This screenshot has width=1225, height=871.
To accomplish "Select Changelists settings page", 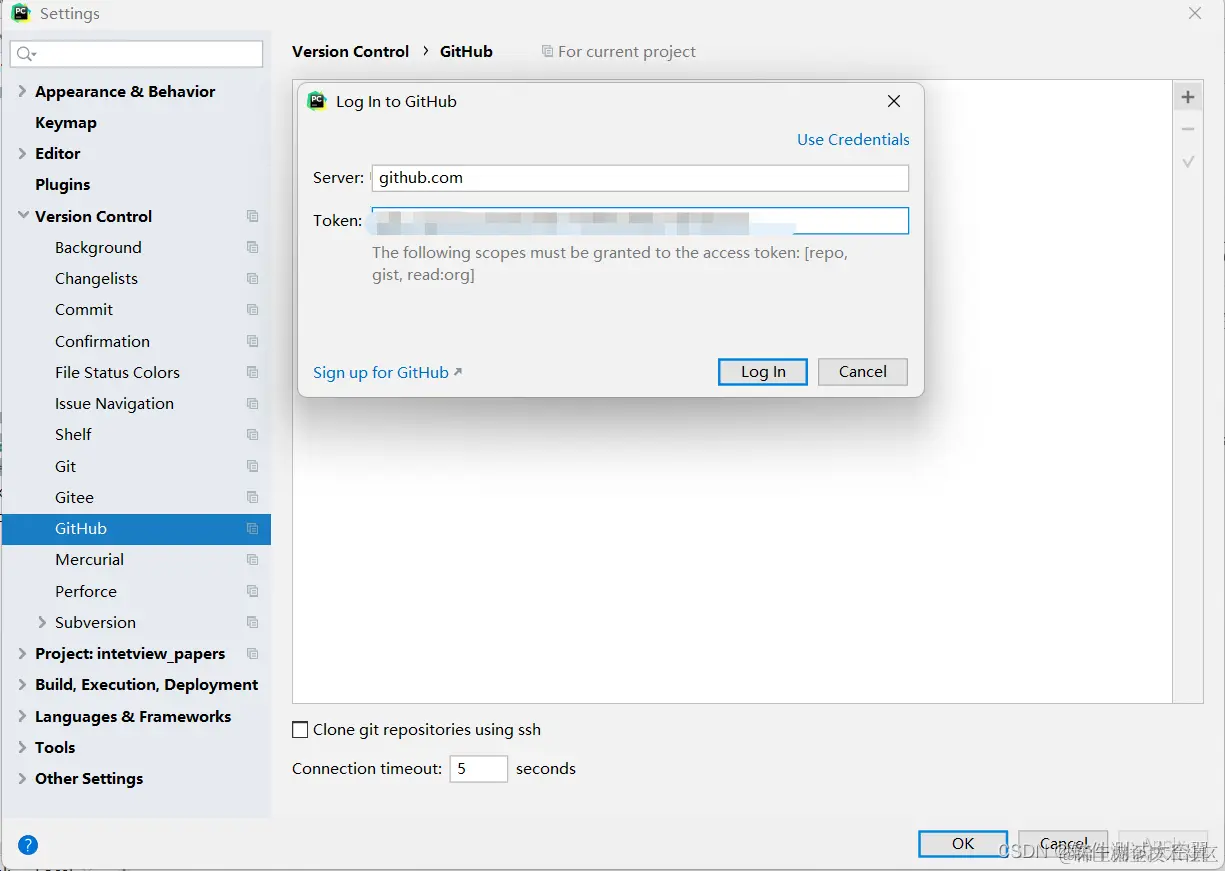I will (x=96, y=278).
